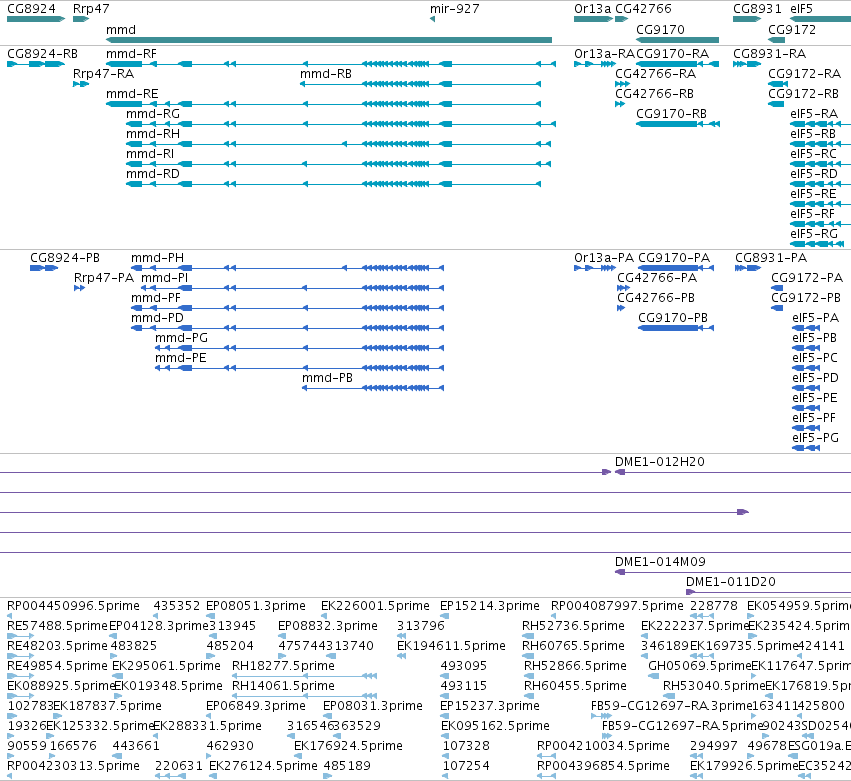This screenshot has width=851, height=781.
Task: Select the EK176924.5prime EST label
Action: 348,745
